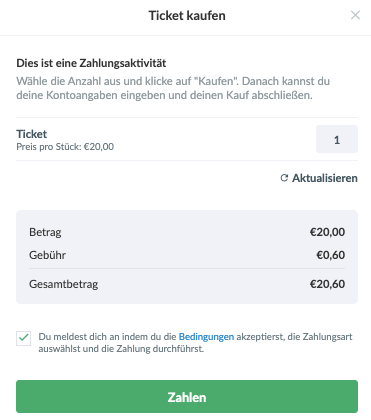Open the Bedingungen terms link
The width and height of the screenshot is (371, 420).
click(206, 337)
